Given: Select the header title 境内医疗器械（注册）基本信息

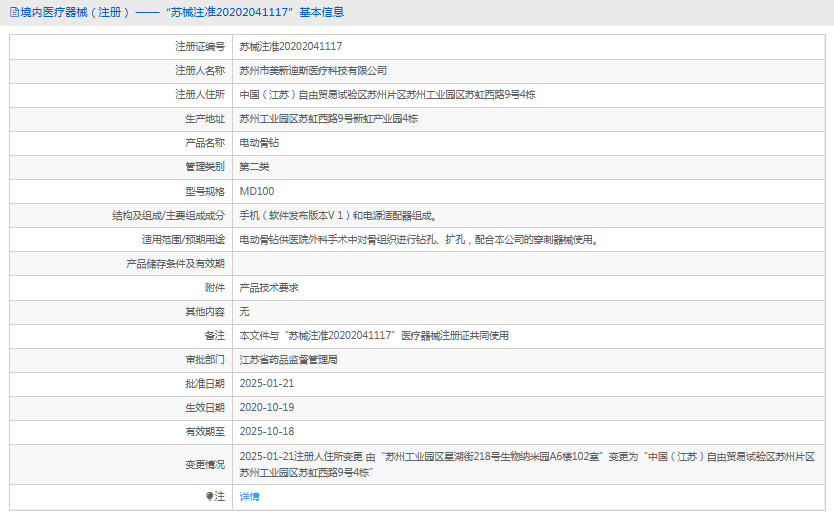Looking at the screenshot, I should tap(182, 12).
